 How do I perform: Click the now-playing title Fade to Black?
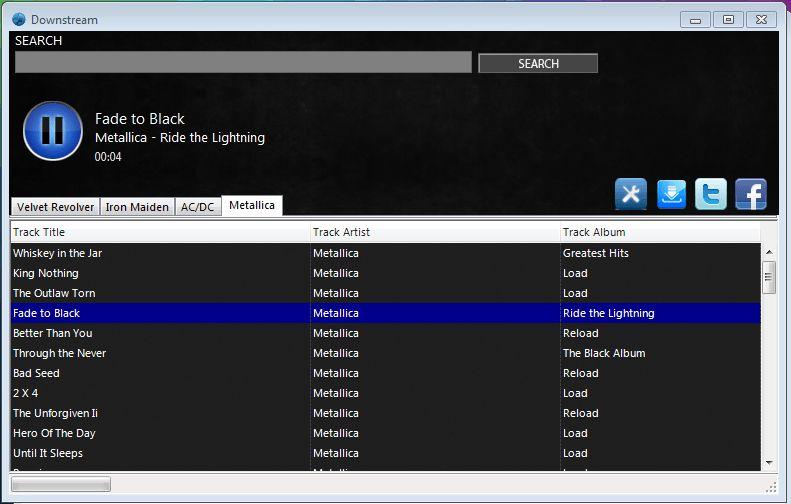pyautogui.click(x=140, y=119)
